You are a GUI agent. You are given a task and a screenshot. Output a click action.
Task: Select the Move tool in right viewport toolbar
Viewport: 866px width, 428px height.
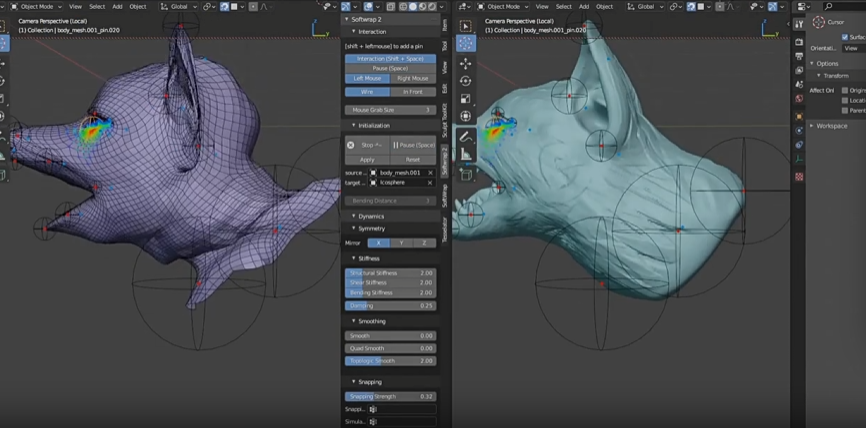pyautogui.click(x=466, y=62)
